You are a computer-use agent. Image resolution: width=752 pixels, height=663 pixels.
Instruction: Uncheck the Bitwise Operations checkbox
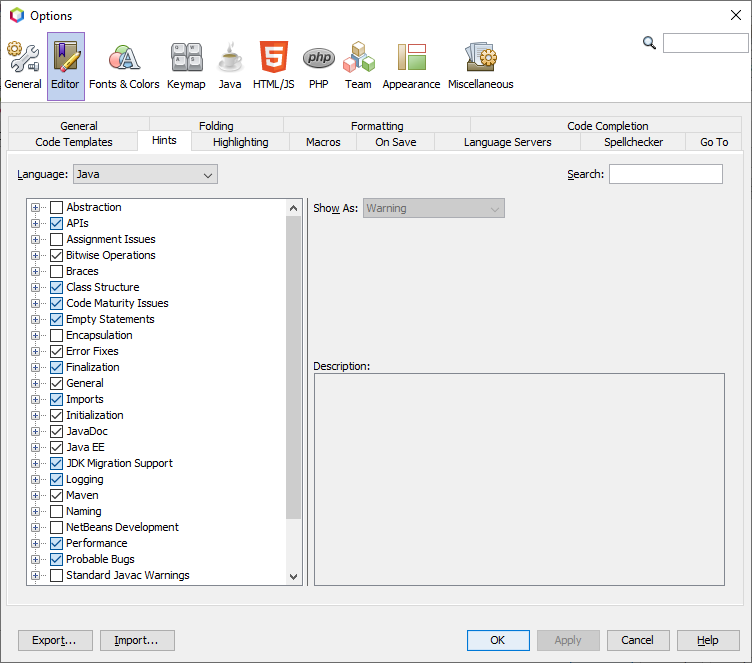[56, 256]
